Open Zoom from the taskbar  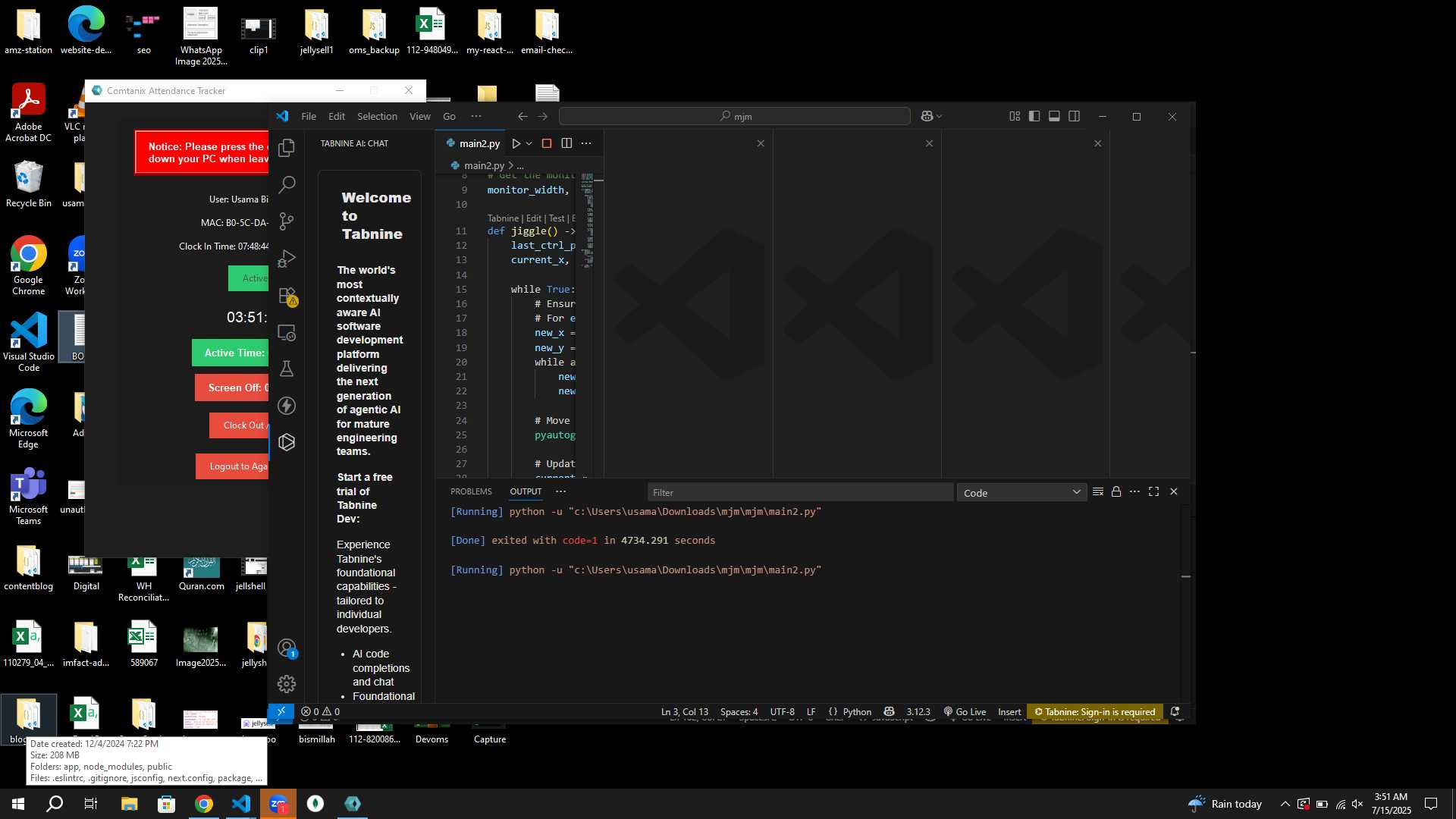(278, 804)
